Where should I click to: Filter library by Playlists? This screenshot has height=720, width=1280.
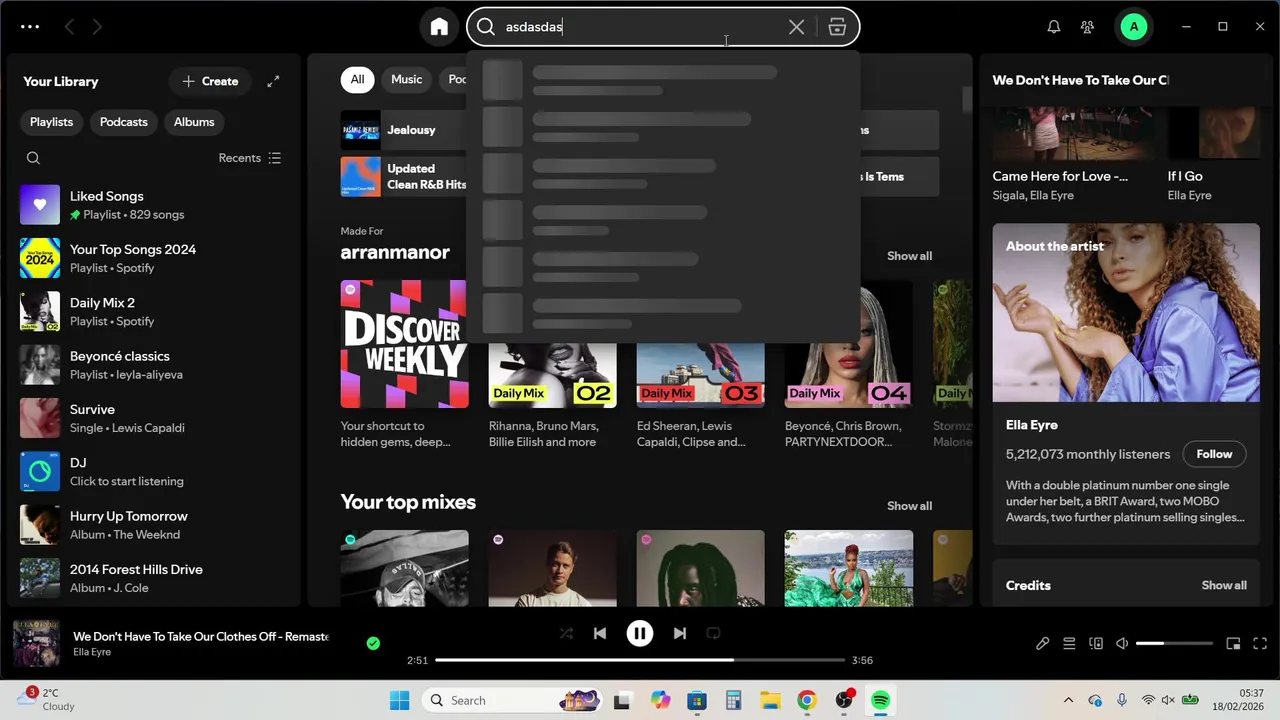point(51,122)
